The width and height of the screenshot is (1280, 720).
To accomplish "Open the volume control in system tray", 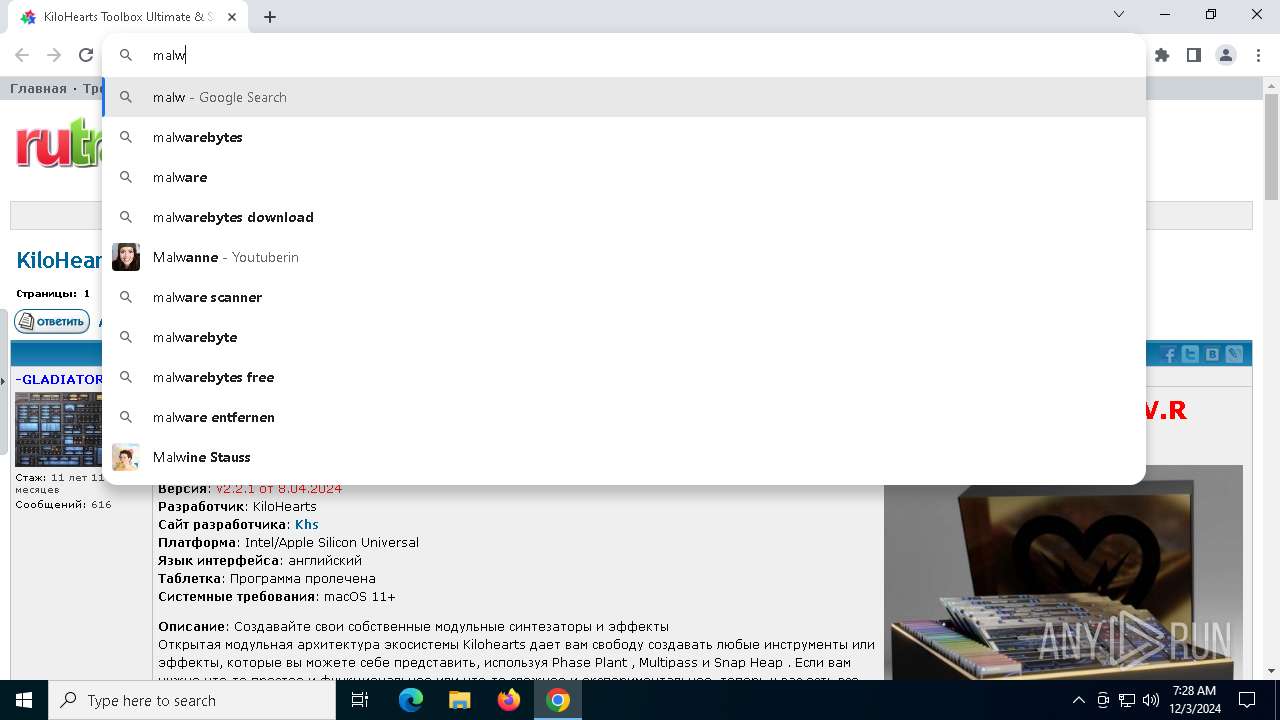I will click(1151, 700).
